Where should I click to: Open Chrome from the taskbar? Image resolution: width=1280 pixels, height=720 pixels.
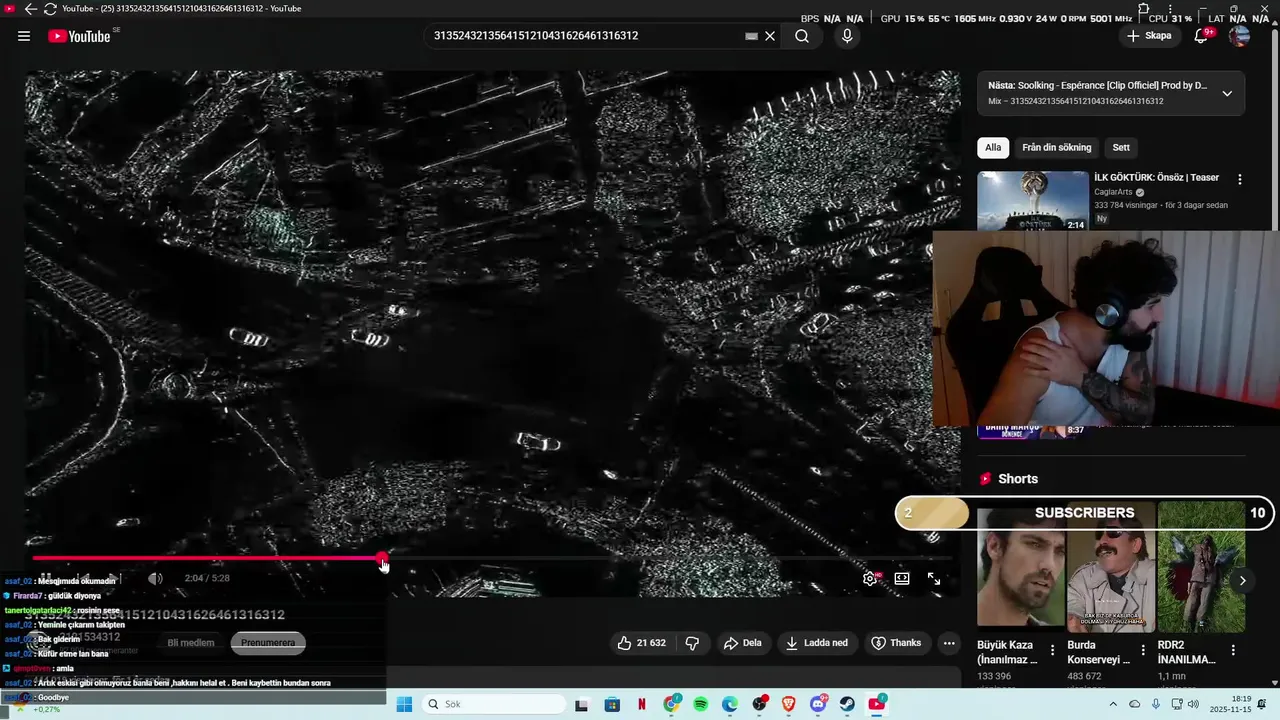coord(671,704)
